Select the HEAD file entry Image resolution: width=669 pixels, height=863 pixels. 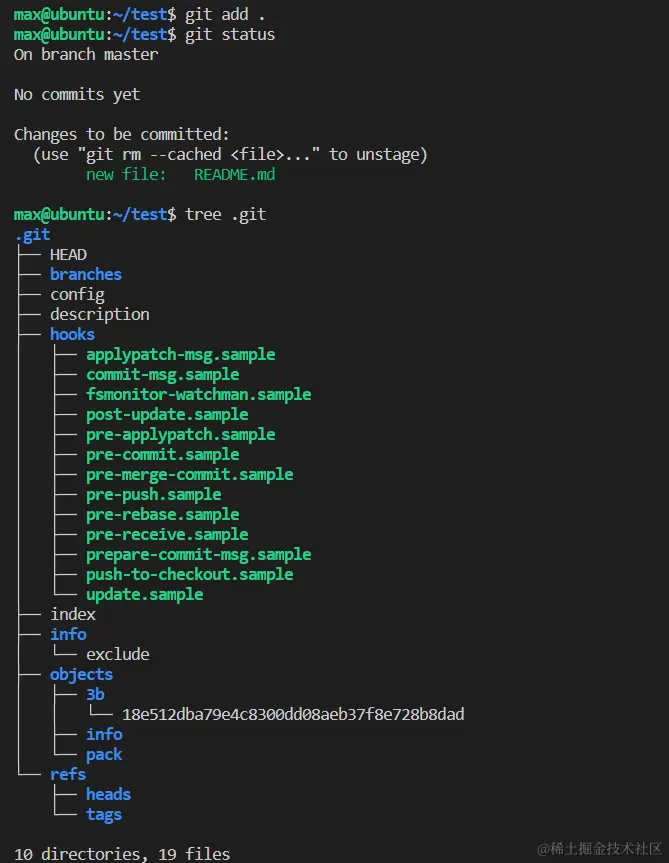coord(68,254)
